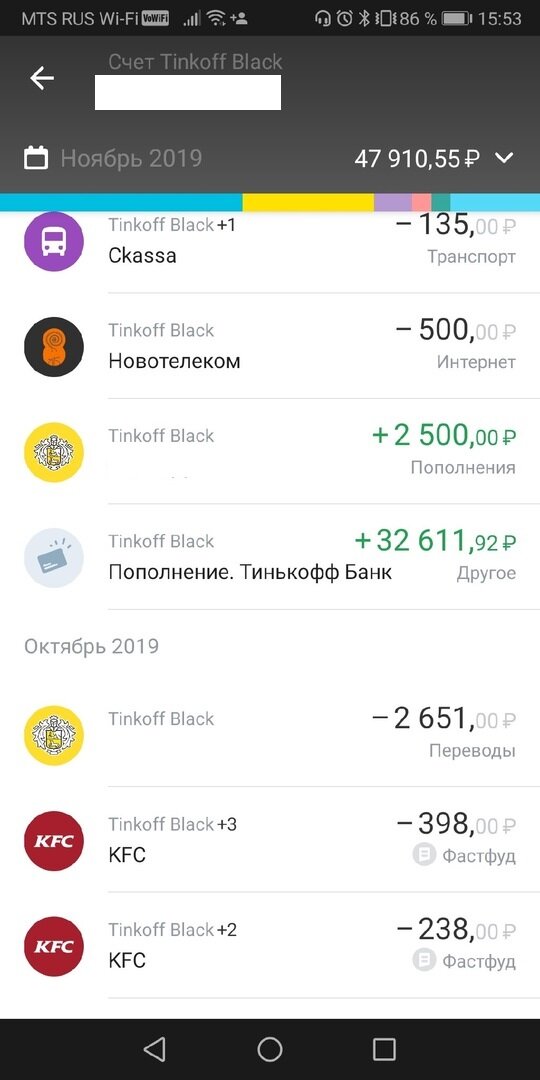The width and height of the screenshot is (540, 1080).
Task: Open the Ноябрь 2019 period selector
Action: (131, 158)
